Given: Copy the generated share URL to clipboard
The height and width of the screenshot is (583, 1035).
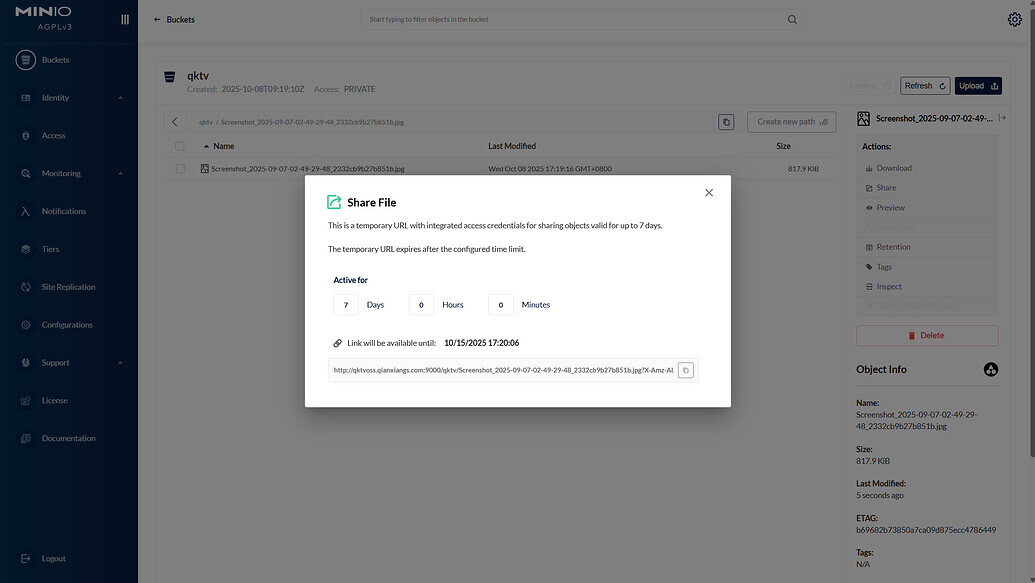Looking at the screenshot, I should click(685, 370).
